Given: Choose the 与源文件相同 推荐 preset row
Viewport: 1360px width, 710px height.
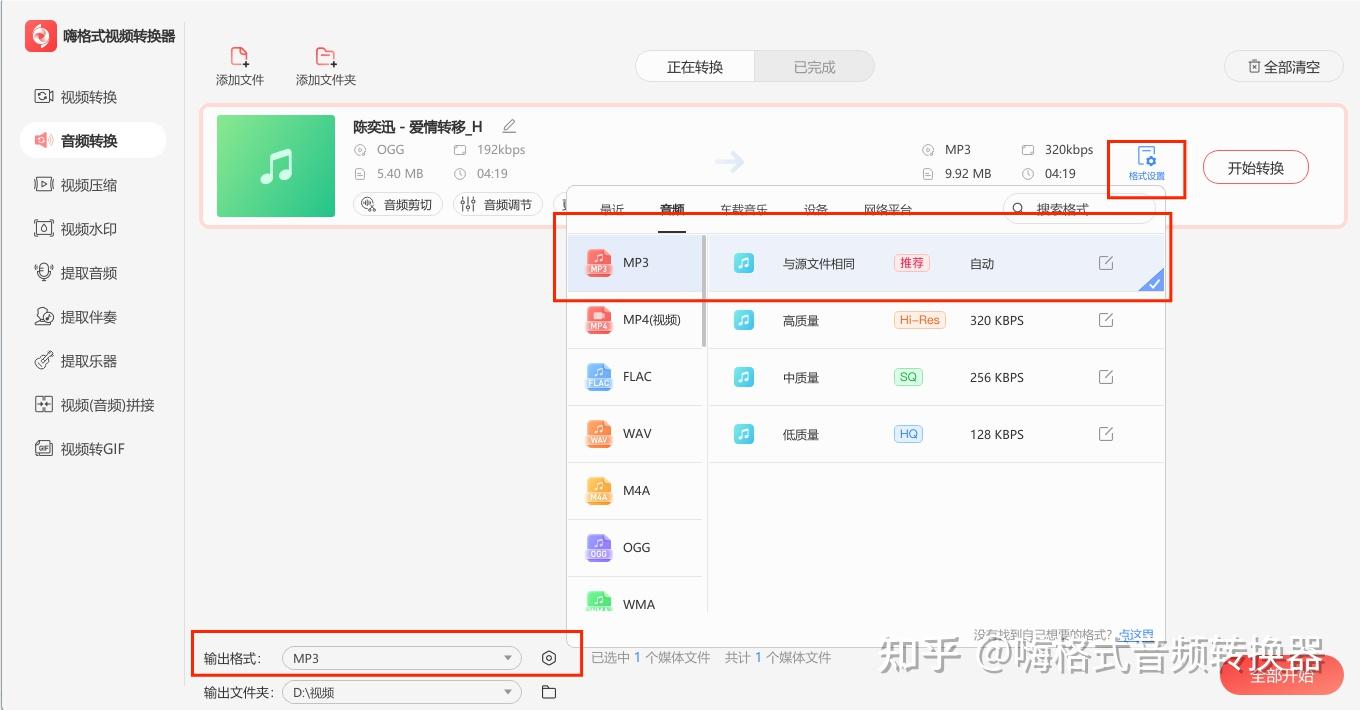Looking at the screenshot, I should [937, 263].
